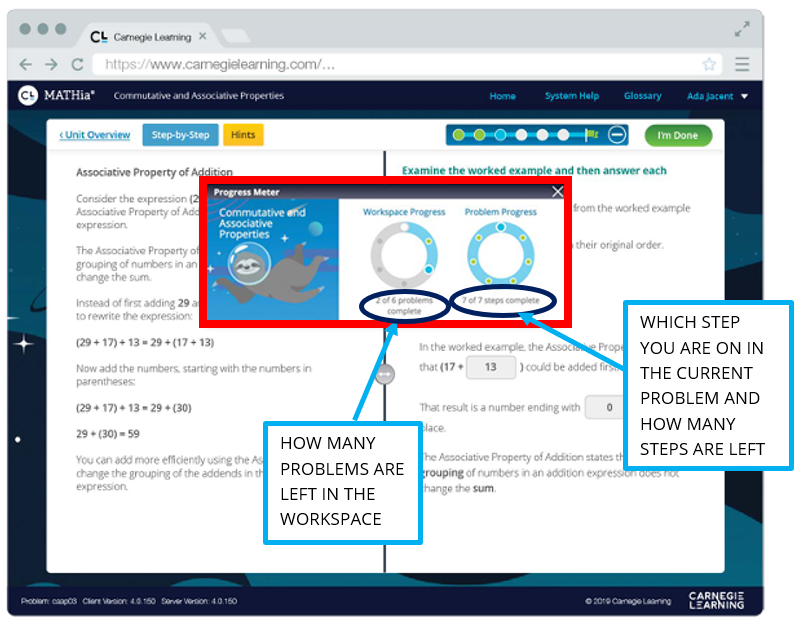
Task: Click the pane splitter handle with arrows
Action: [x=385, y=374]
